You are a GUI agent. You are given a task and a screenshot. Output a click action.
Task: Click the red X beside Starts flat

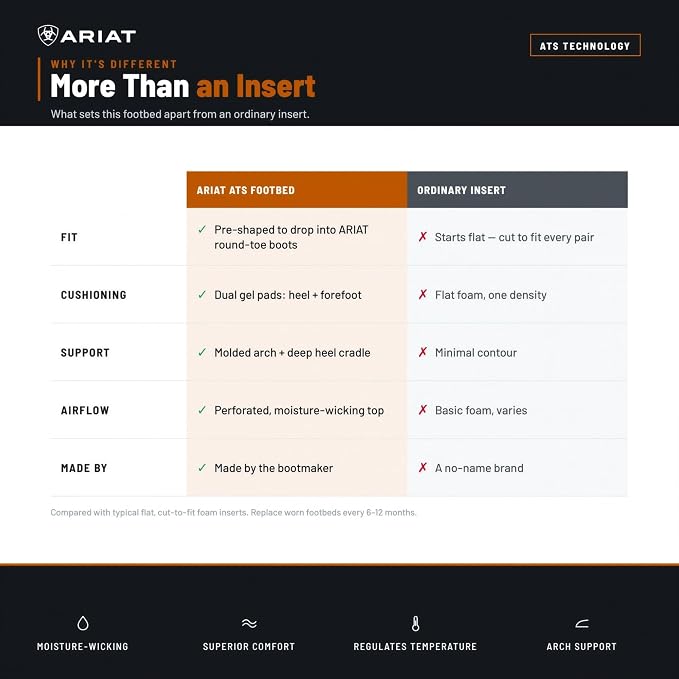[x=423, y=236]
